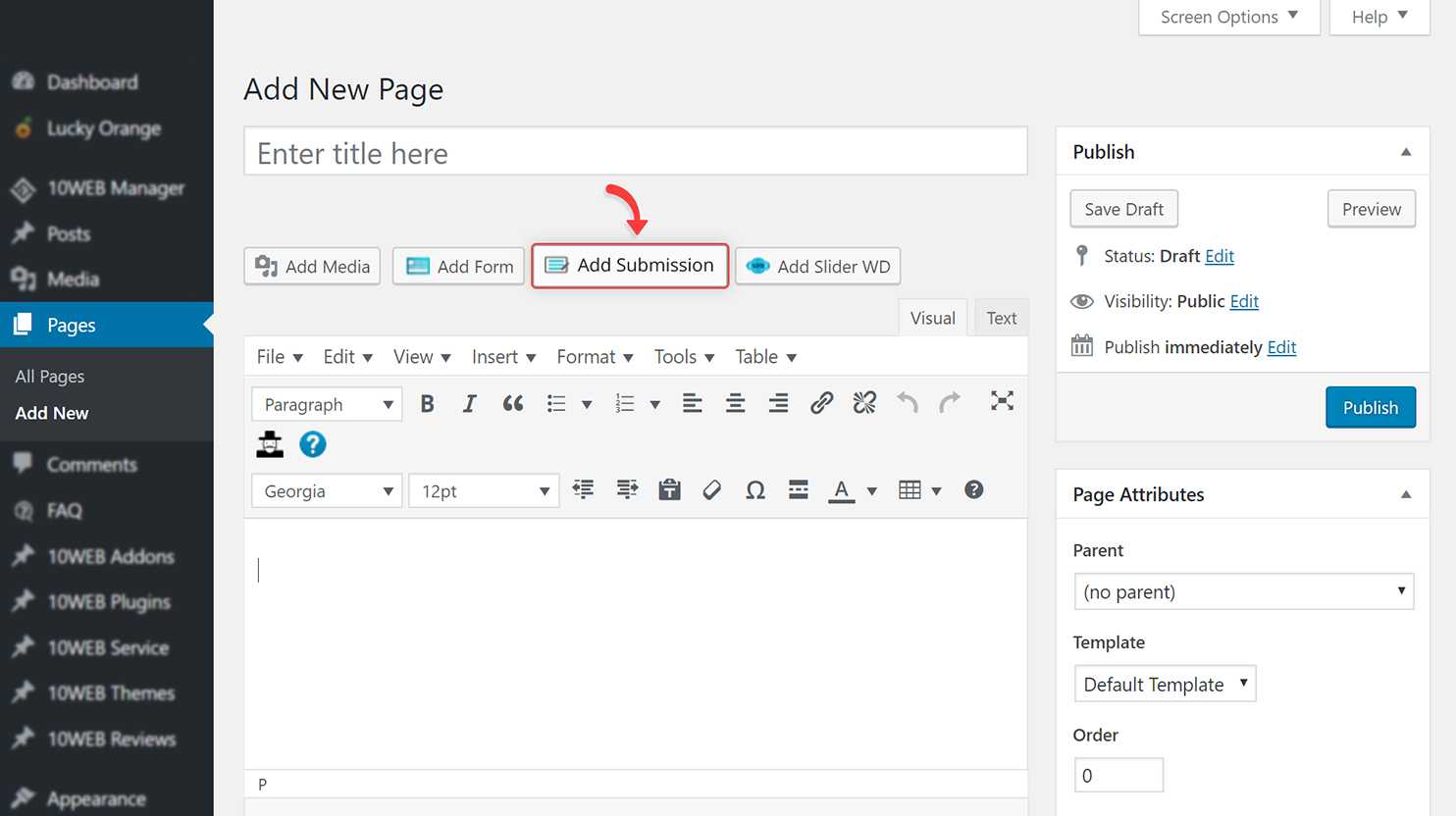This screenshot has width=1456, height=816.
Task: Open the text color picker arrow
Action: point(871,491)
